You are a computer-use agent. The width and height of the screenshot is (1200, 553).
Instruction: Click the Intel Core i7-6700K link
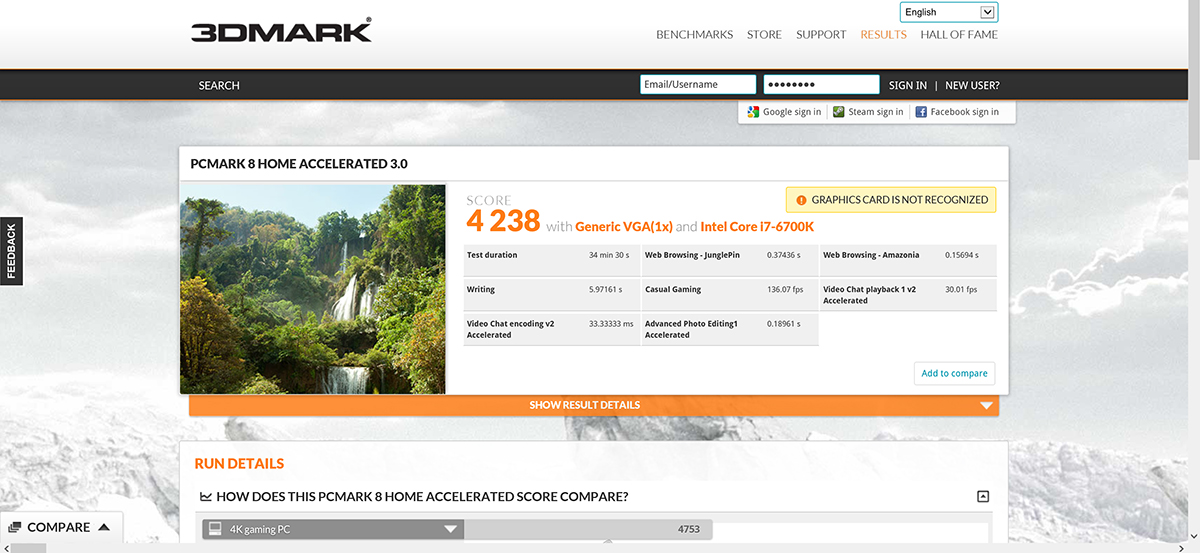pyautogui.click(x=757, y=227)
